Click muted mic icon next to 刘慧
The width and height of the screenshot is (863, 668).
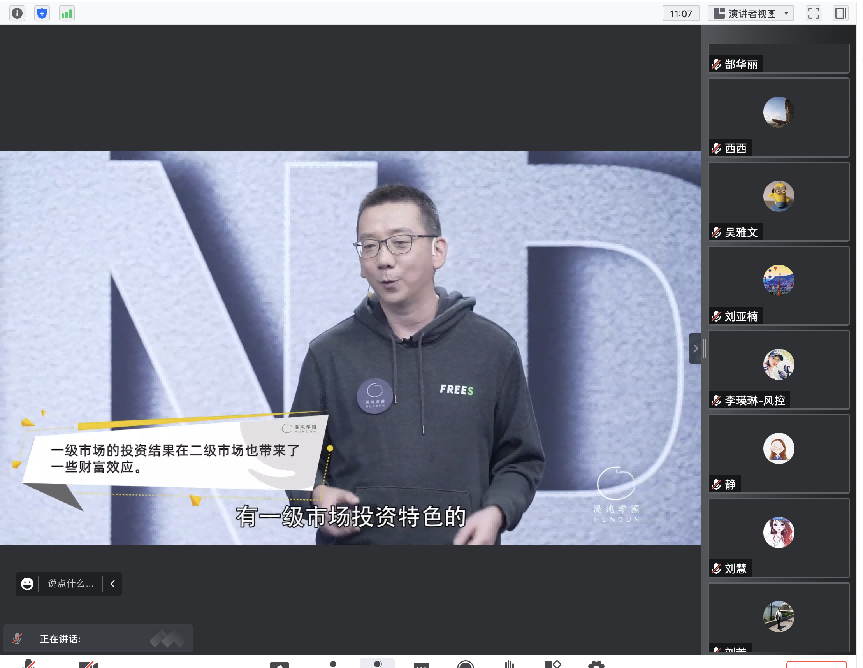716,568
